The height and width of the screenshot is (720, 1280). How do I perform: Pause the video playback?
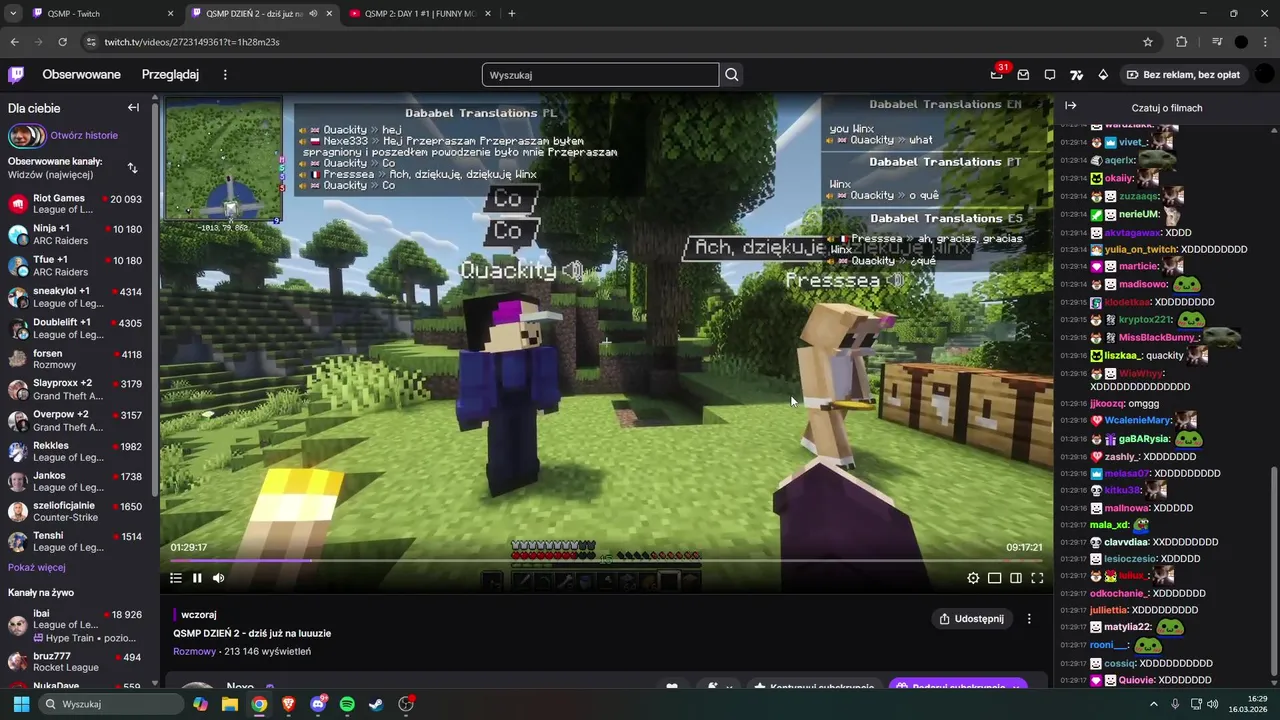[x=197, y=578]
